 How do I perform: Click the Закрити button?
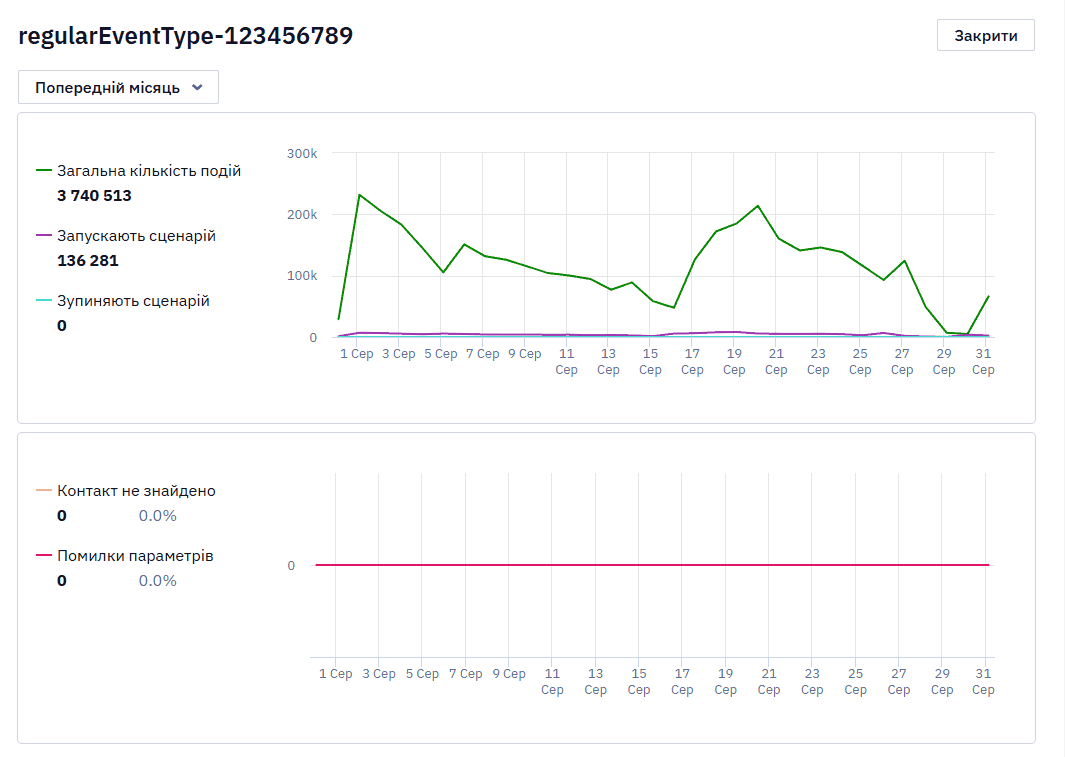(986, 35)
